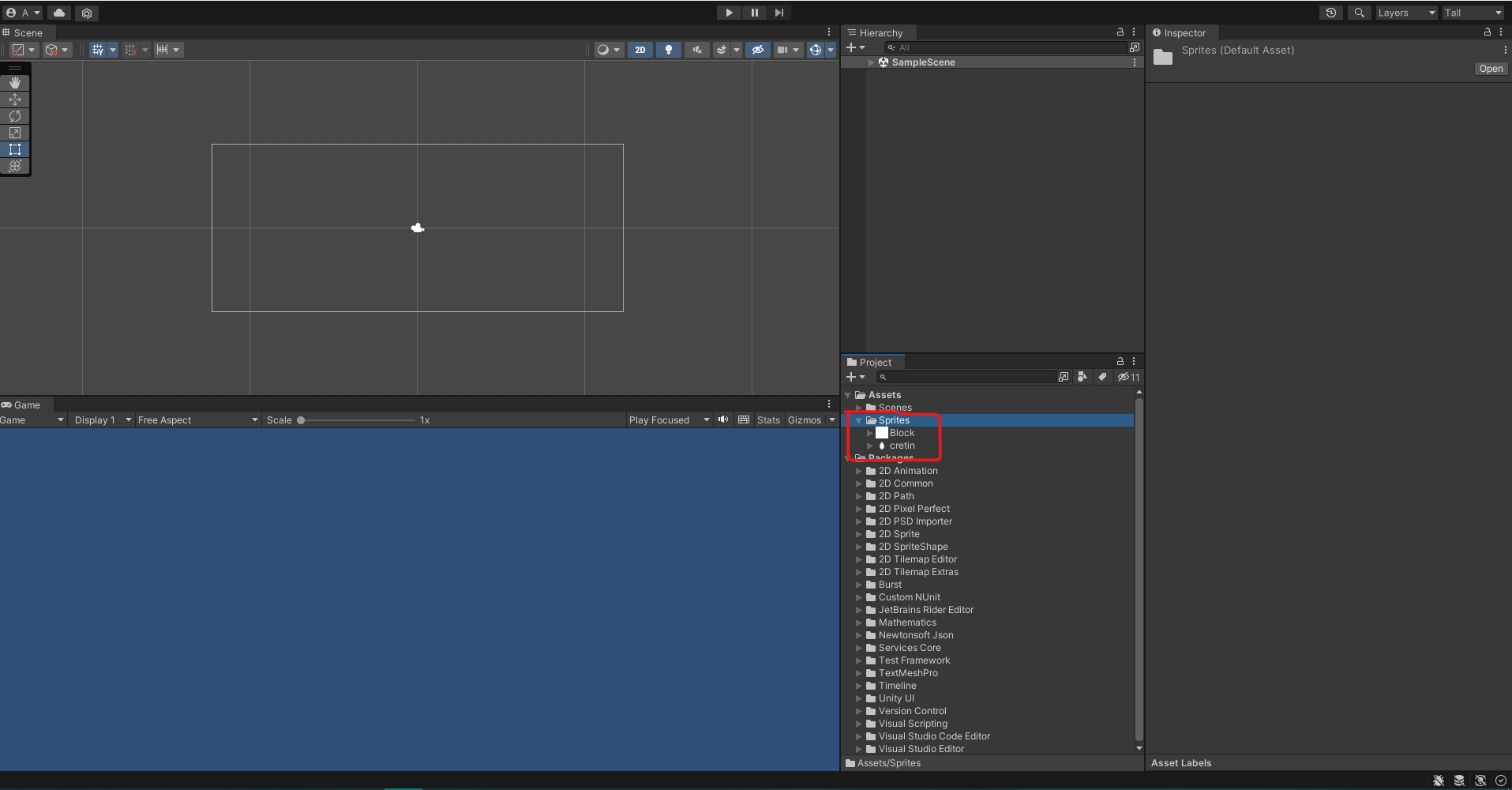
Task: Click the Hierarchy search field
Action: [x=1011, y=47]
